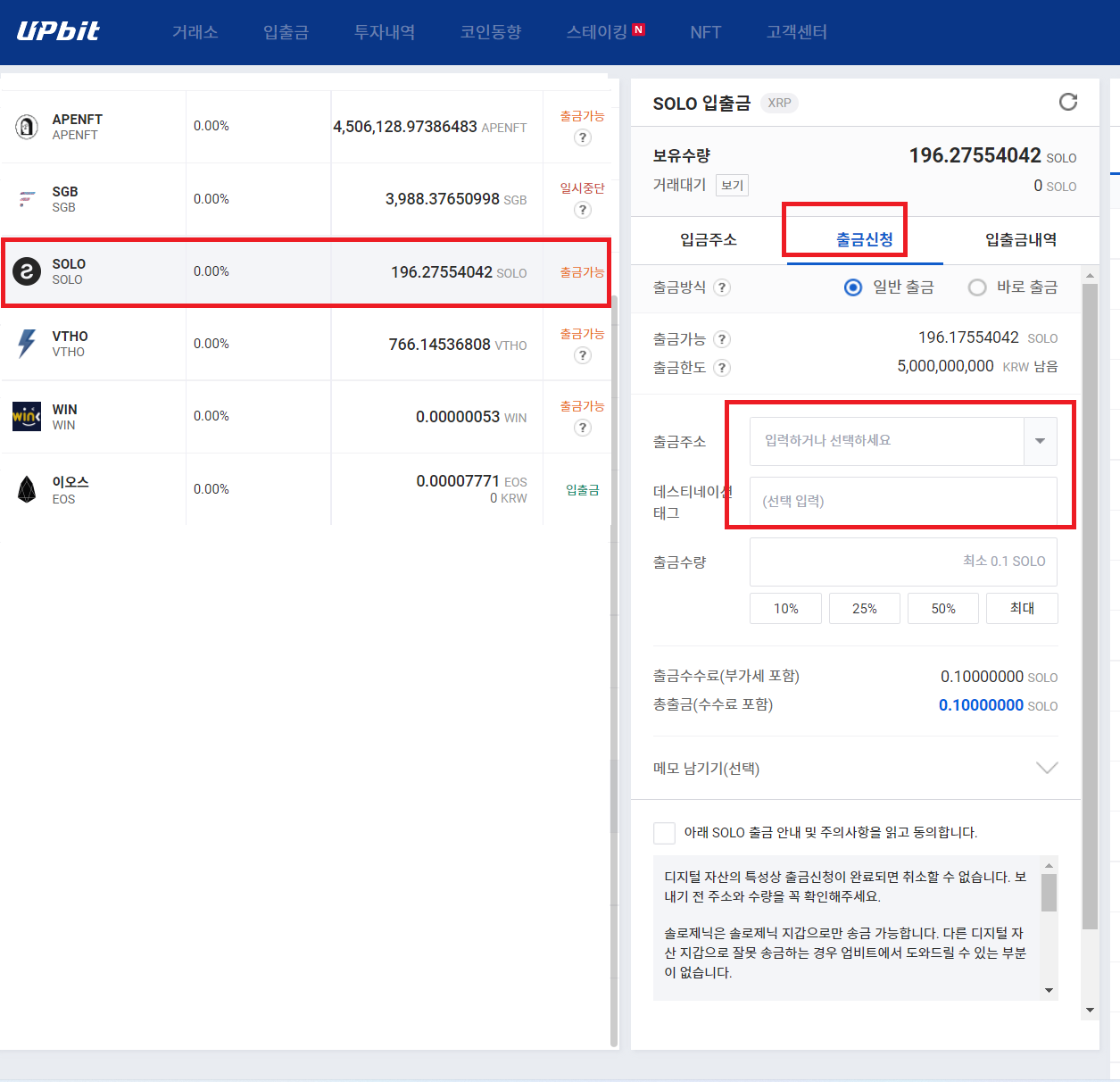This screenshot has width=1120, height=1082.
Task: Open help icon next to 출금방식
Action: pyautogui.click(x=722, y=287)
